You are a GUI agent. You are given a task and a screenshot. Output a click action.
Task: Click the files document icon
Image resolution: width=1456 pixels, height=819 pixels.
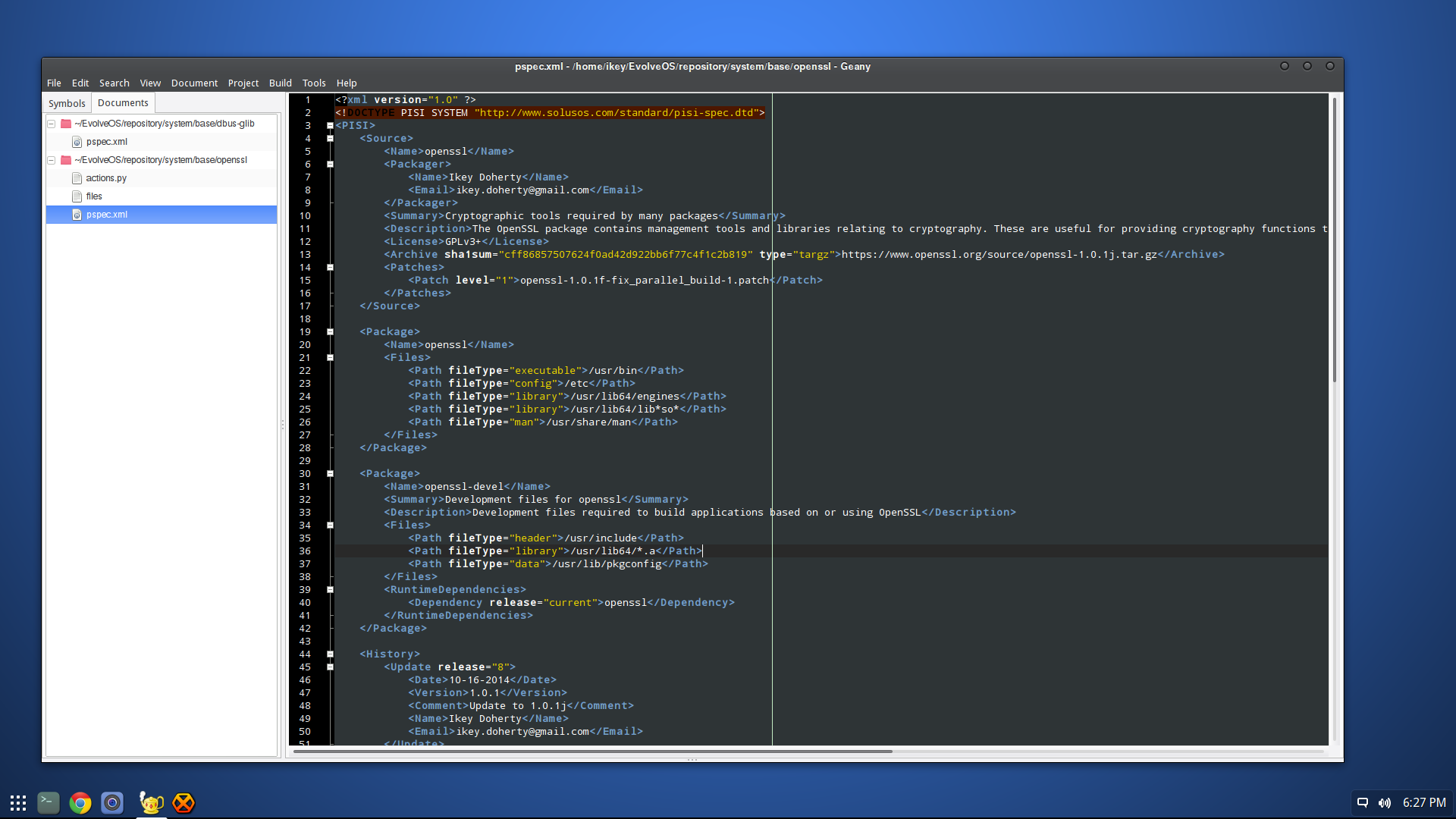pos(77,196)
